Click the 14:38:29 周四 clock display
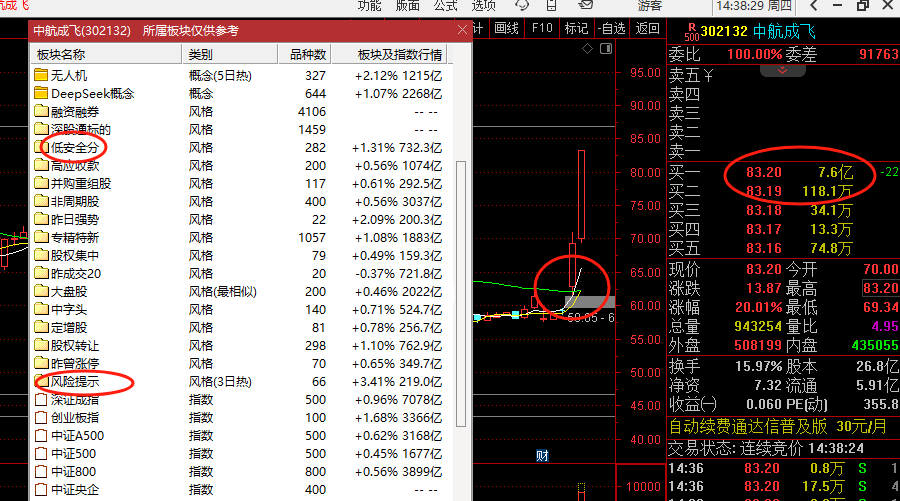Viewport: 900px width, 501px height. click(754, 6)
